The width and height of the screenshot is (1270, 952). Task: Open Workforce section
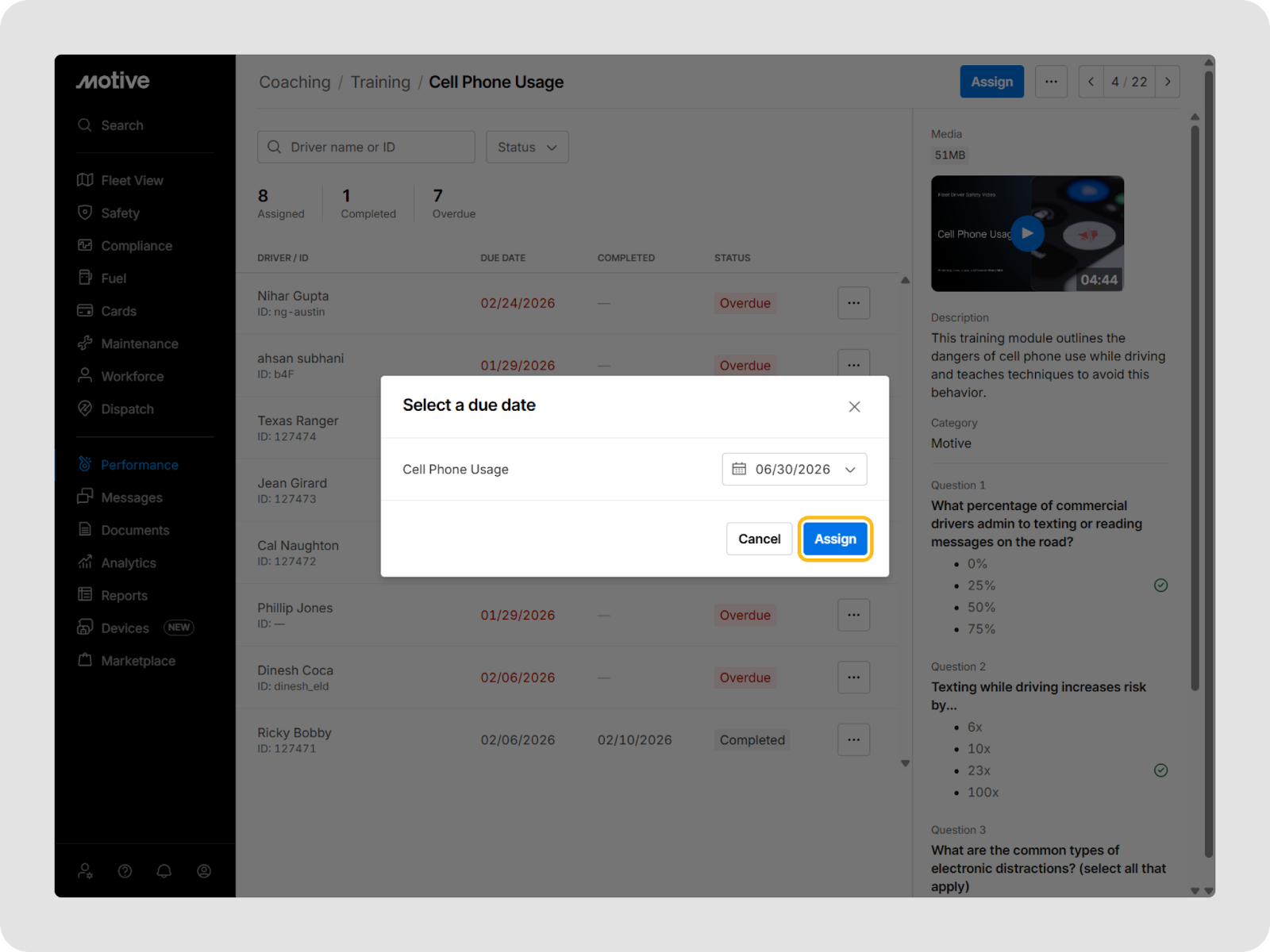120,376
